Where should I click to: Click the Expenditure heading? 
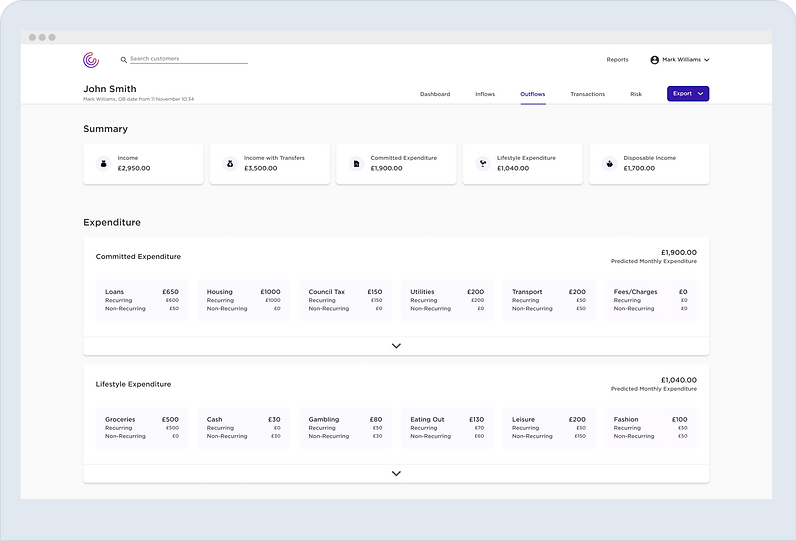click(112, 222)
